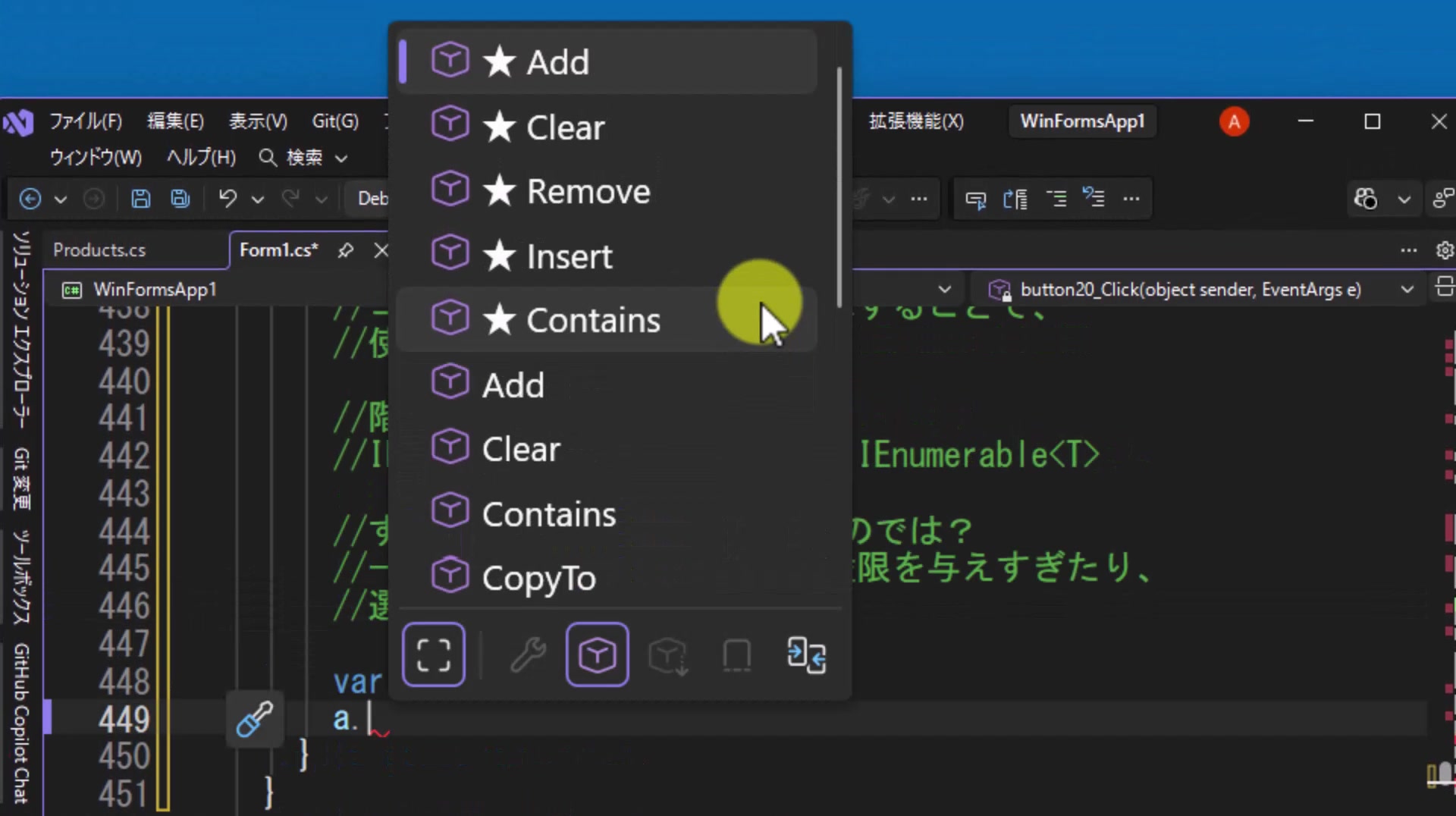This screenshot has height=816, width=1456.
Task: Expand the redo history dropdown
Action: (321, 199)
